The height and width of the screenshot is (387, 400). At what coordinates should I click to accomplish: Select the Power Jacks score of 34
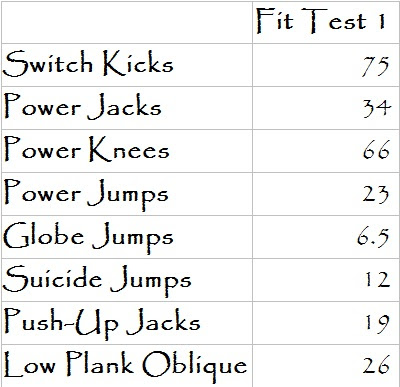coord(326,108)
